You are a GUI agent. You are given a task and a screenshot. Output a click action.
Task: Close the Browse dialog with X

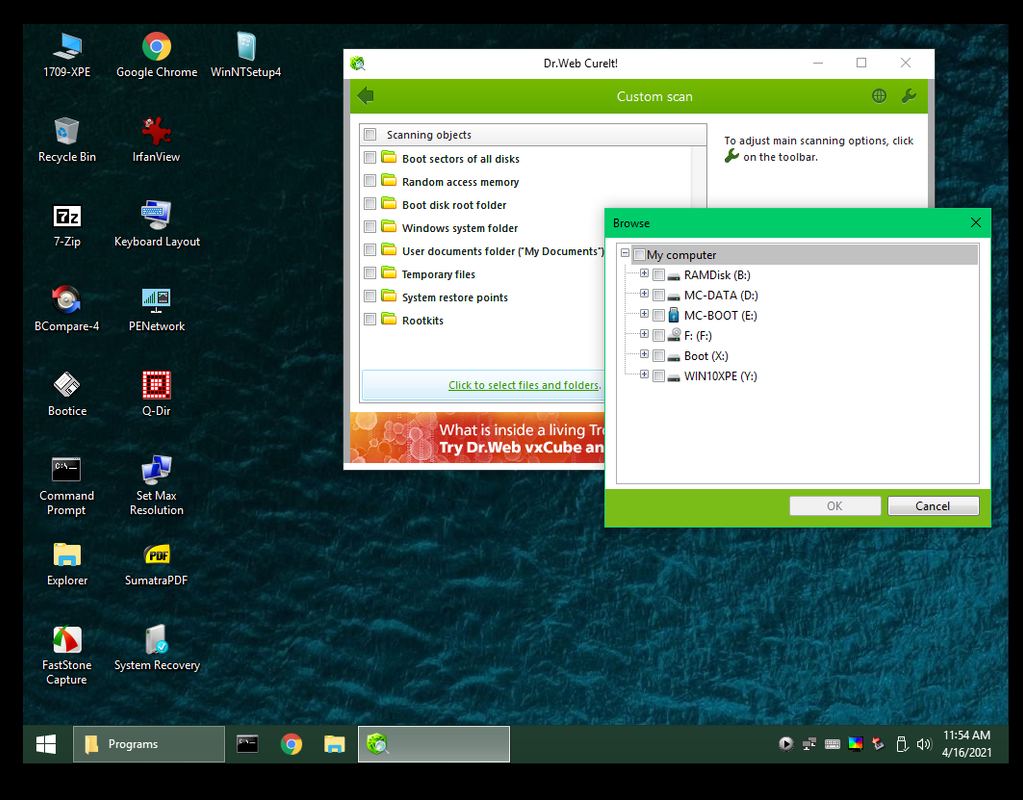pos(975,223)
